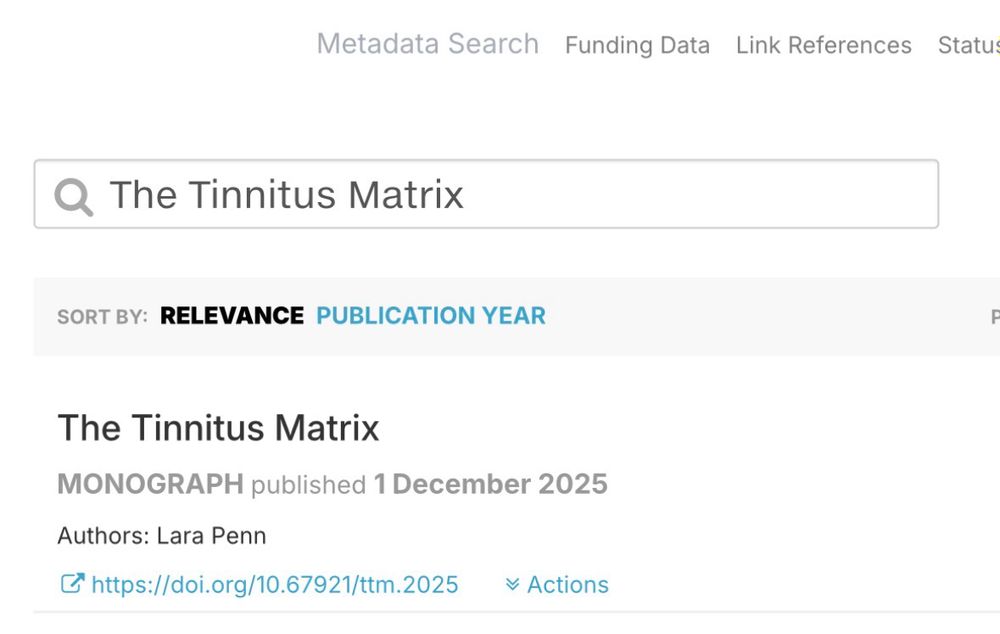Sort results by Relevance

[x=232, y=316]
